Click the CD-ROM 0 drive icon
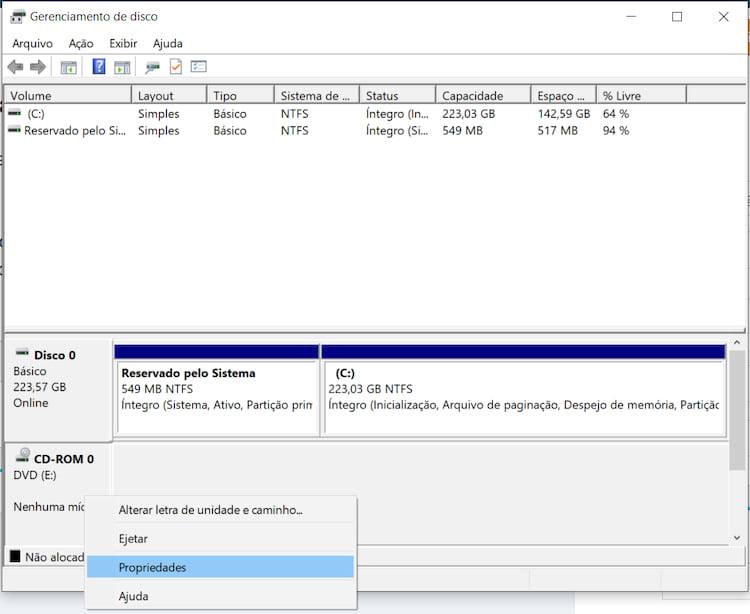The width and height of the screenshot is (750, 614). tap(22, 455)
